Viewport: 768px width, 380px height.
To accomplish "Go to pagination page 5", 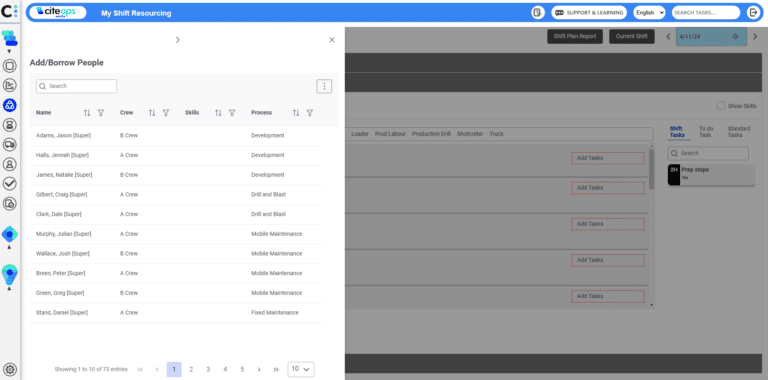I will tap(242, 369).
